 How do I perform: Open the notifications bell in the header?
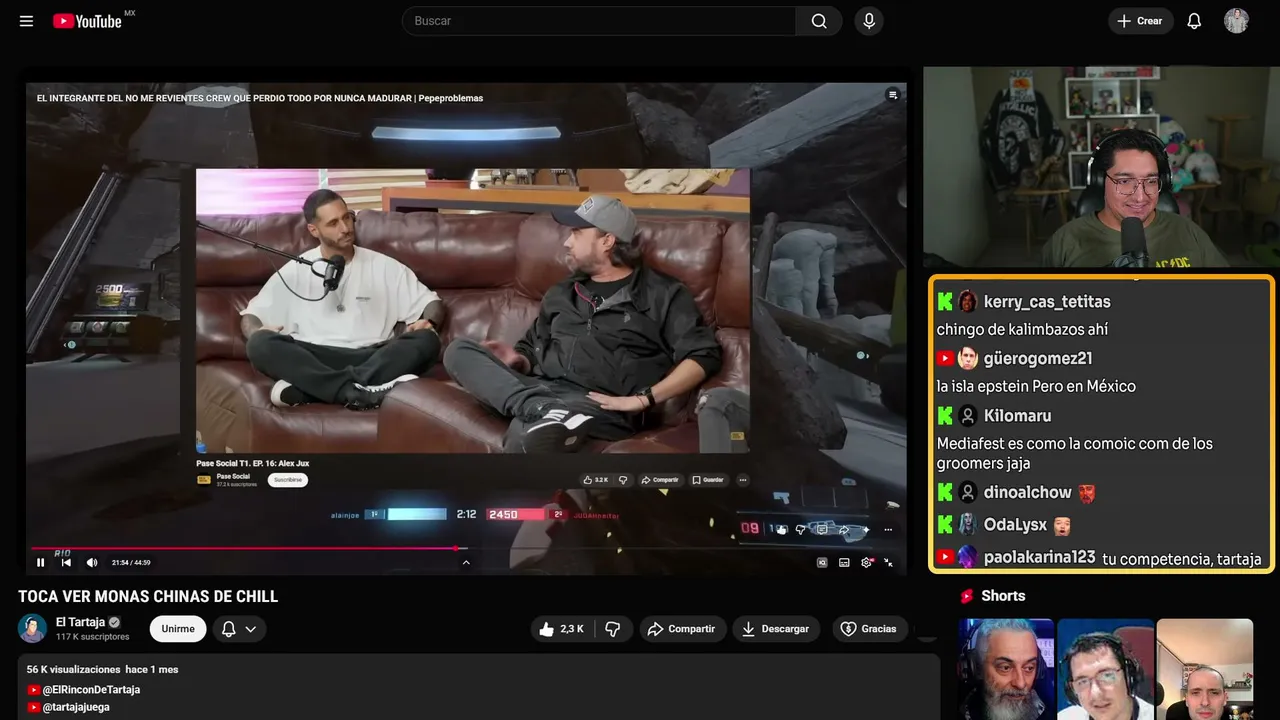tap(1194, 21)
